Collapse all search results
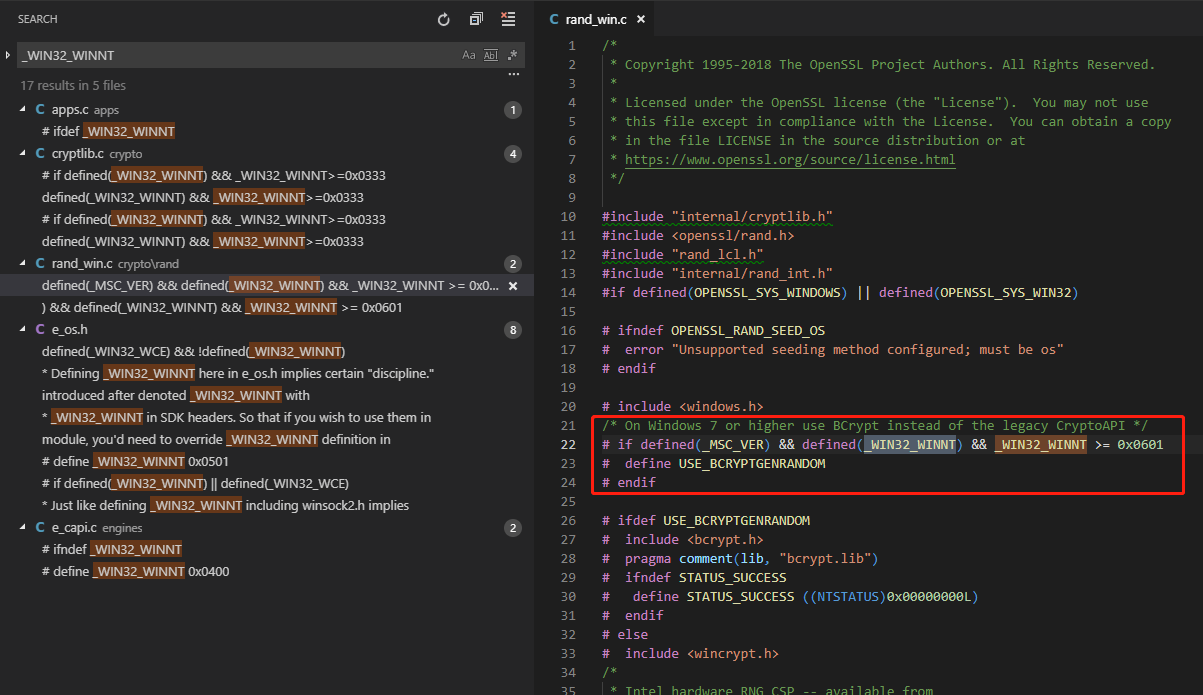1203x695 pixels. (476, 19)
